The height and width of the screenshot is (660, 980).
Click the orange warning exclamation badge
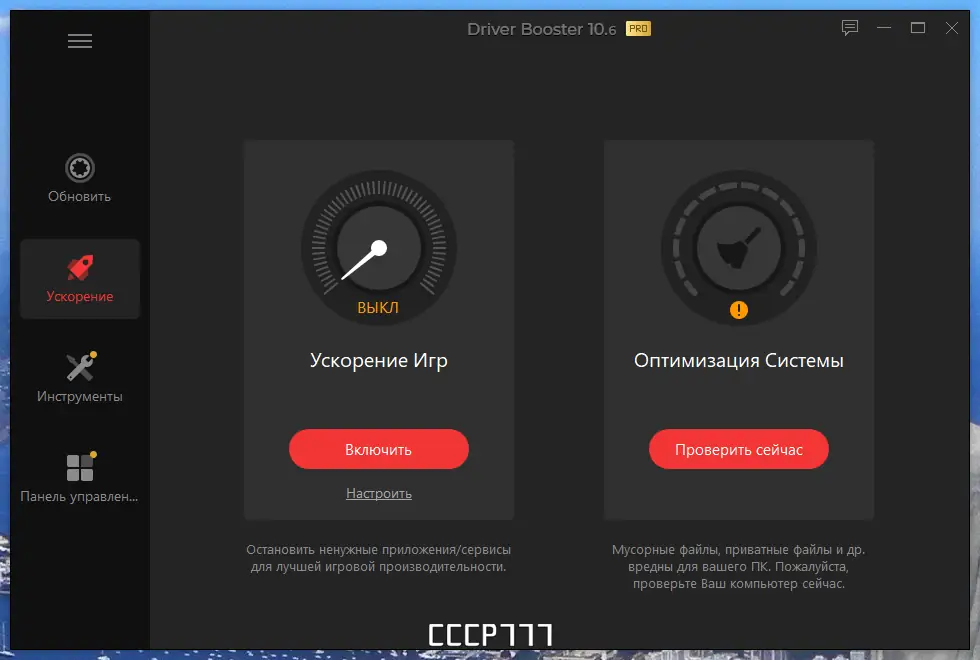tap(739, 309)
